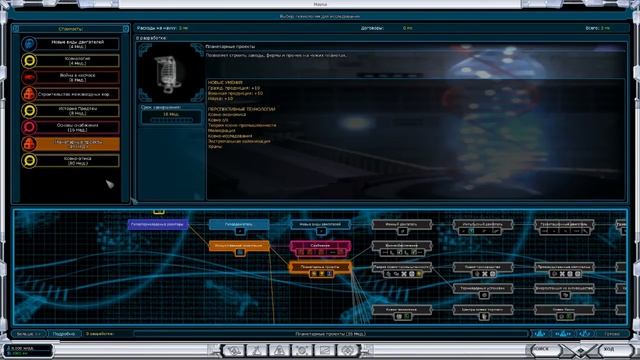Screen dimensions: 640x360
Task: Choose Новые виды двигателей (4 нед.) in research list
Action: (x=78, y=44)
